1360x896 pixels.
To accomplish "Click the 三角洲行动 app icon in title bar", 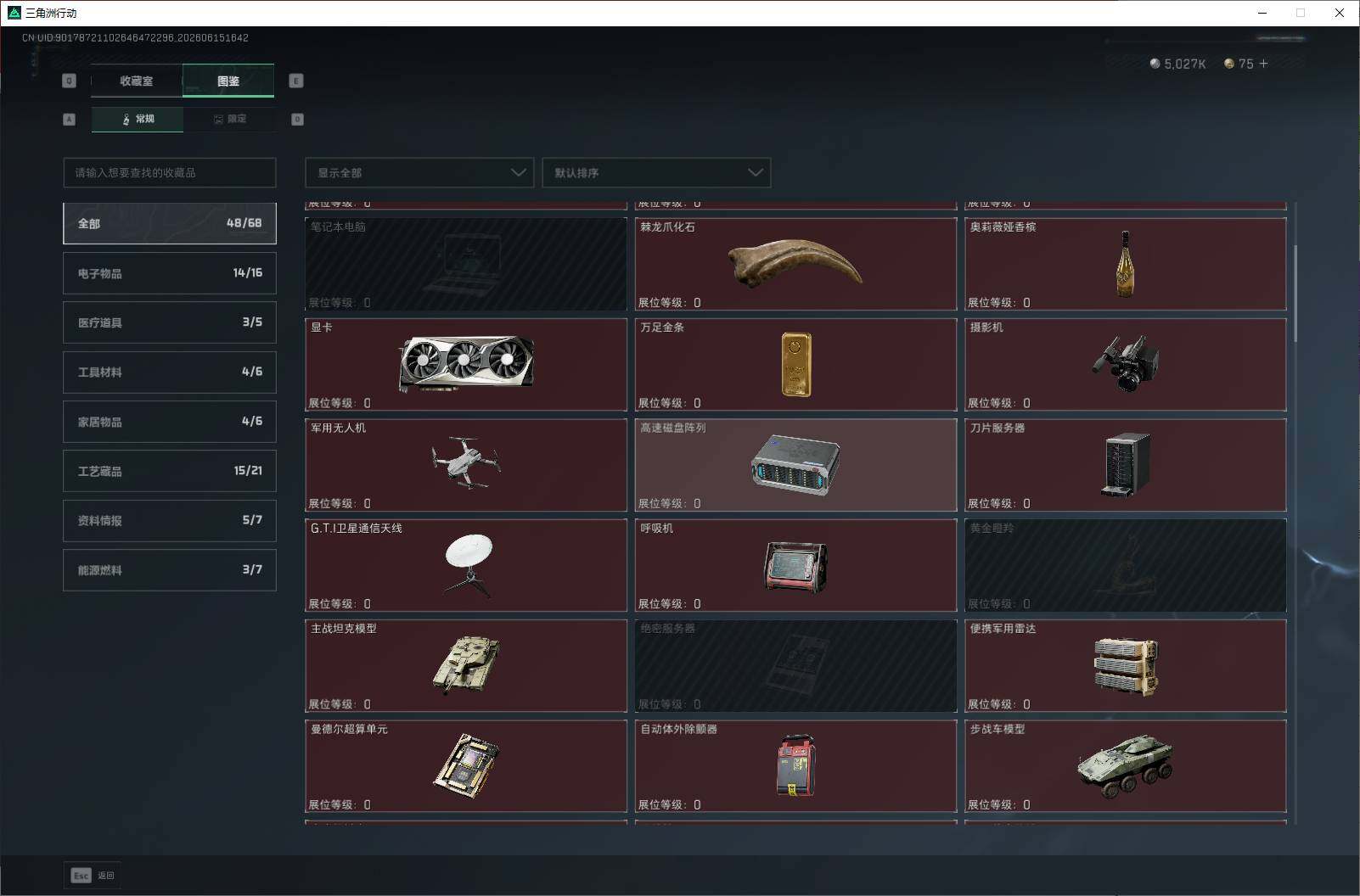I will coord(14,13).
